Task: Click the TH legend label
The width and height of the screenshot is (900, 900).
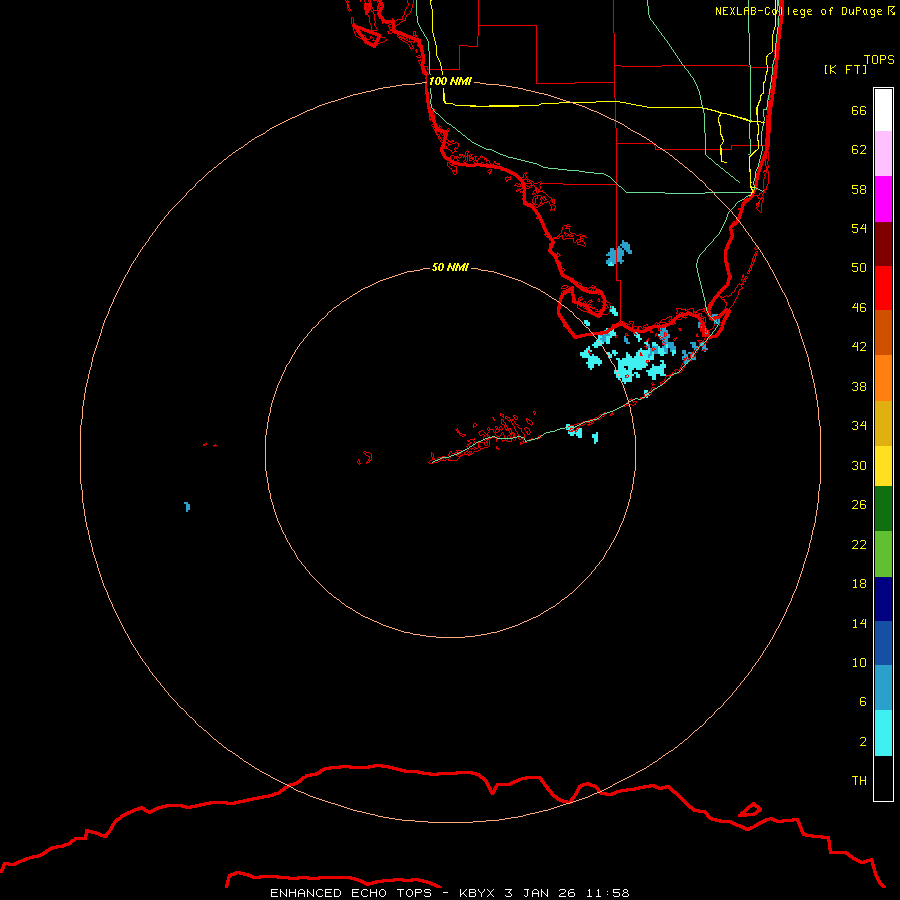Action: coord(859,780)
